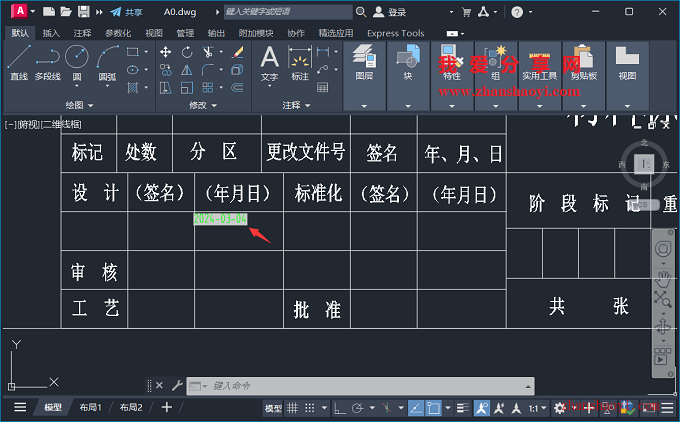Open the Text (文字) tool
The image size is (680, 422).
point(269,62)
